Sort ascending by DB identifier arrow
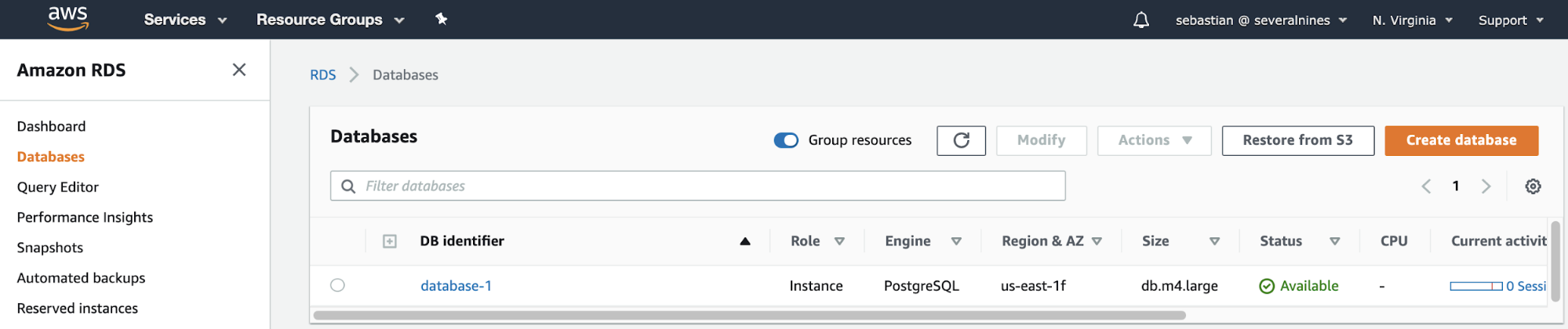1568x329 pixels. pos(745,241)
